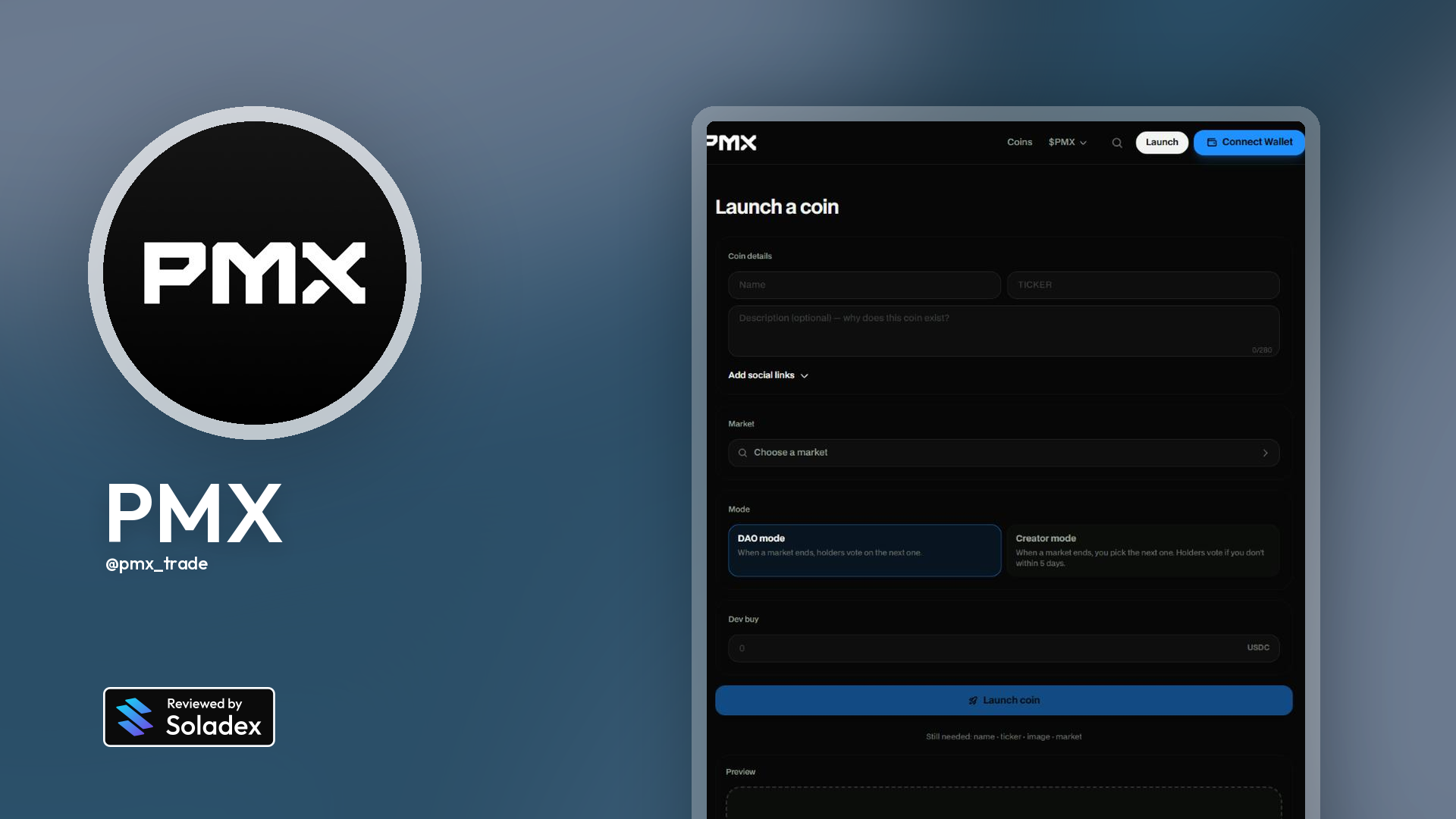Click the blue Launch coin button
This screenshot has width=1456, height=819.
pyautogui.click(x=1004, y=701)
